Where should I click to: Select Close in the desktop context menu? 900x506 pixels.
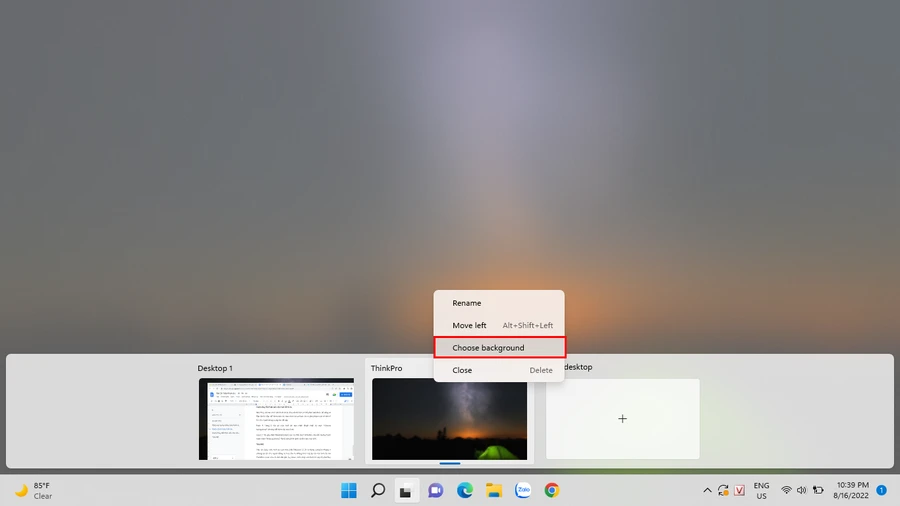click(499, 370)
